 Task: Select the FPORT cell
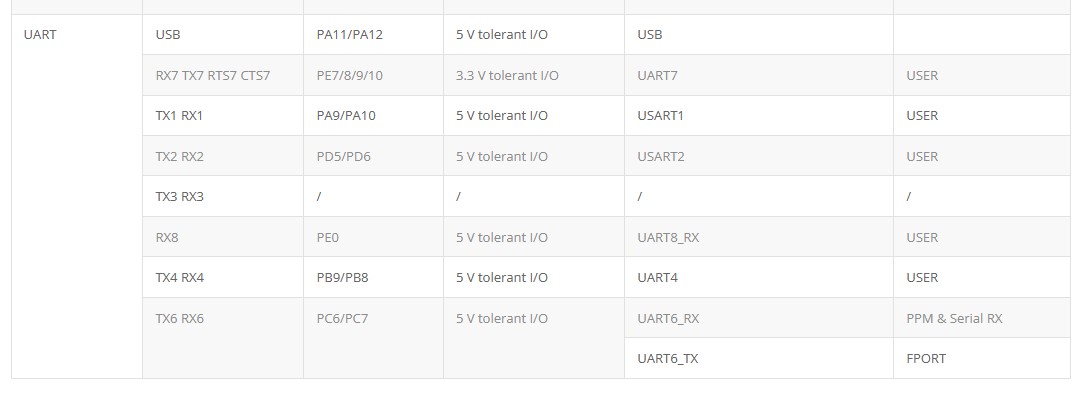(982, 358)
